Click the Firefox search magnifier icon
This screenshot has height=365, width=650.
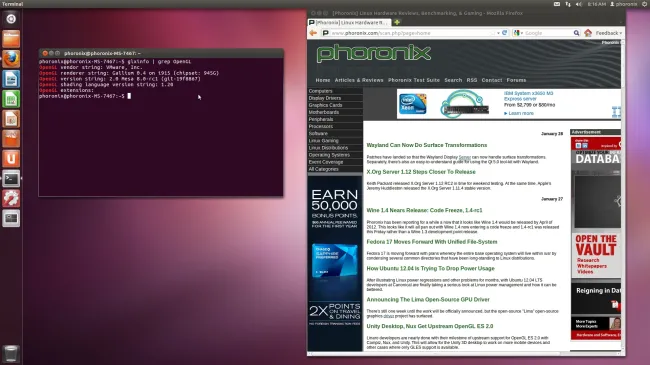(x=576, y=33)
